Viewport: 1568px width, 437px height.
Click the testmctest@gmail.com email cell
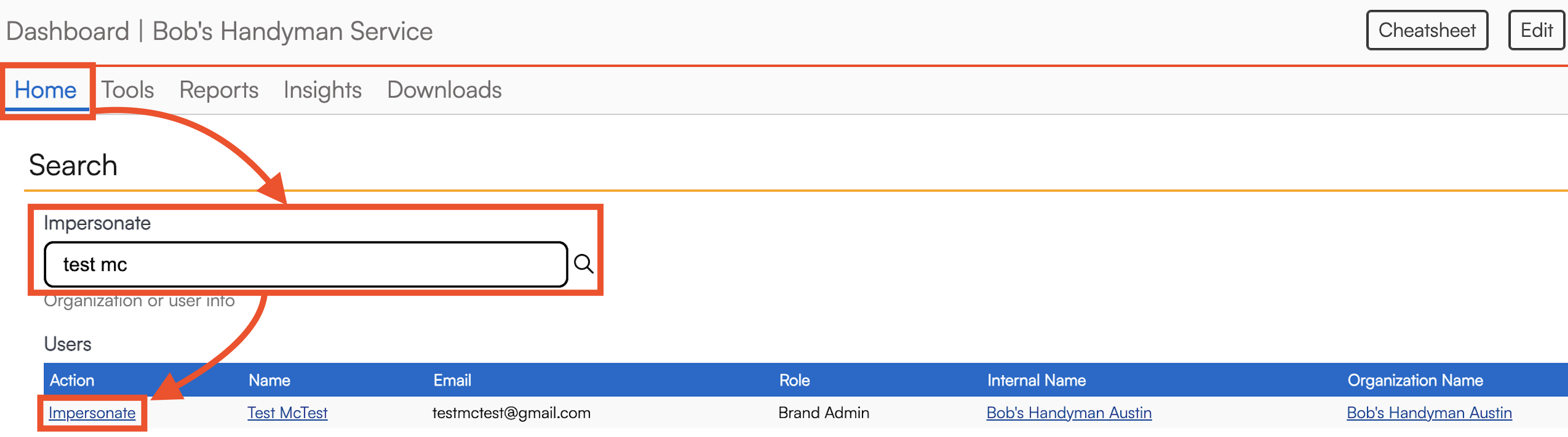click(511, 413)
